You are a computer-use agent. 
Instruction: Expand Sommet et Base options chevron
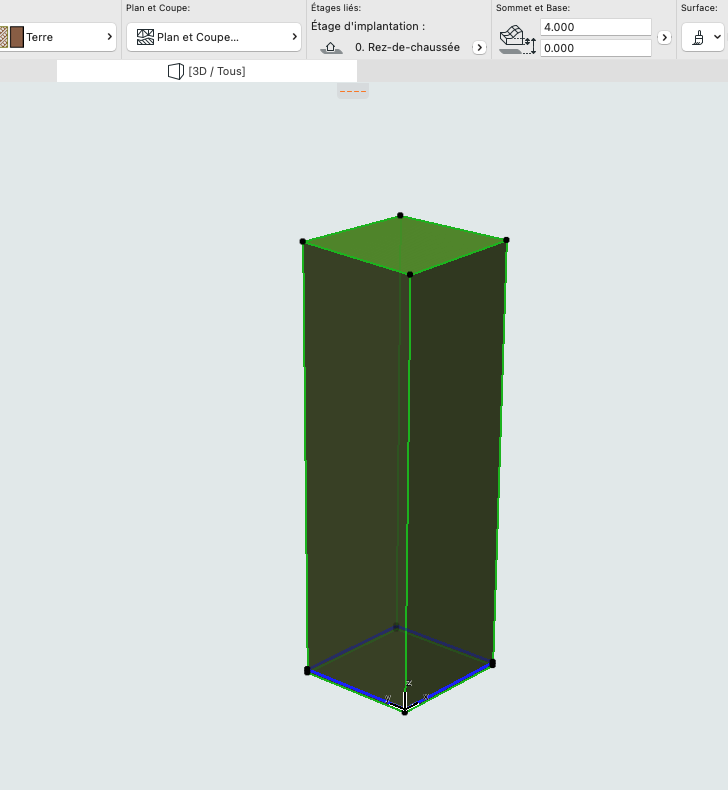pyautogui.click(x=665, y=37)
